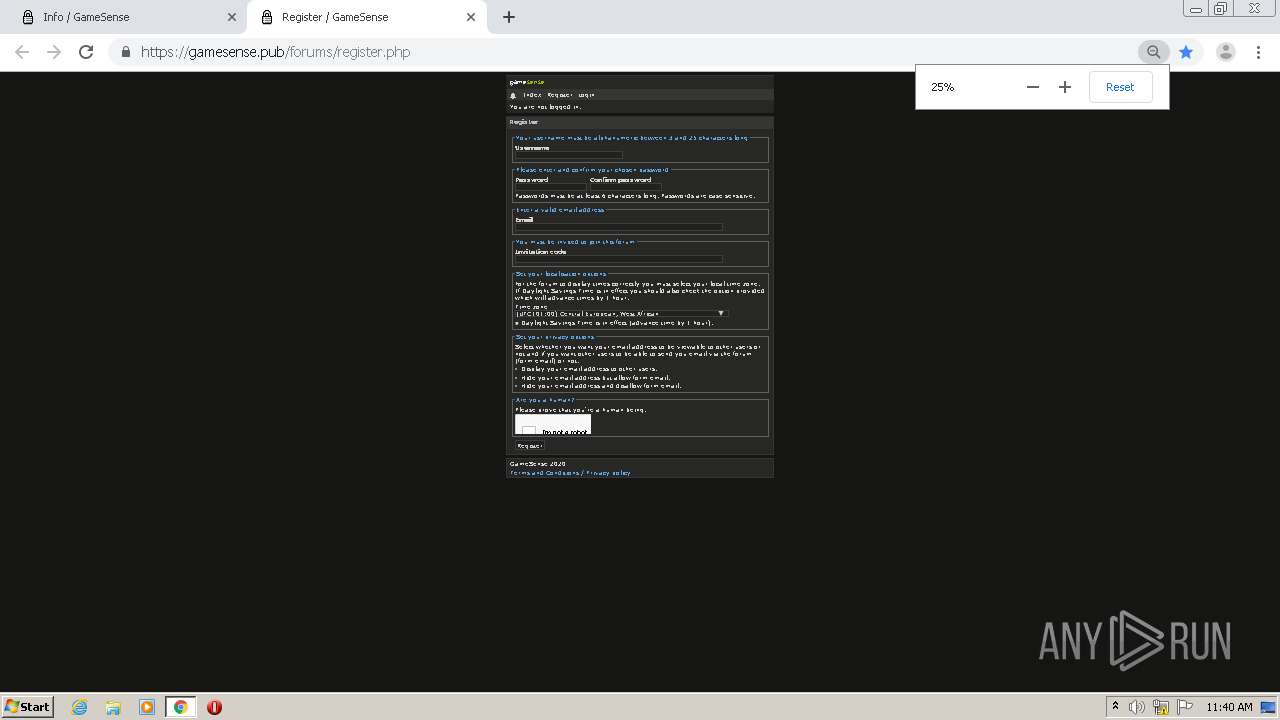Click the gamesense logo text
Viewport: 1280px width, 720px height.
[x=526, y=82]
